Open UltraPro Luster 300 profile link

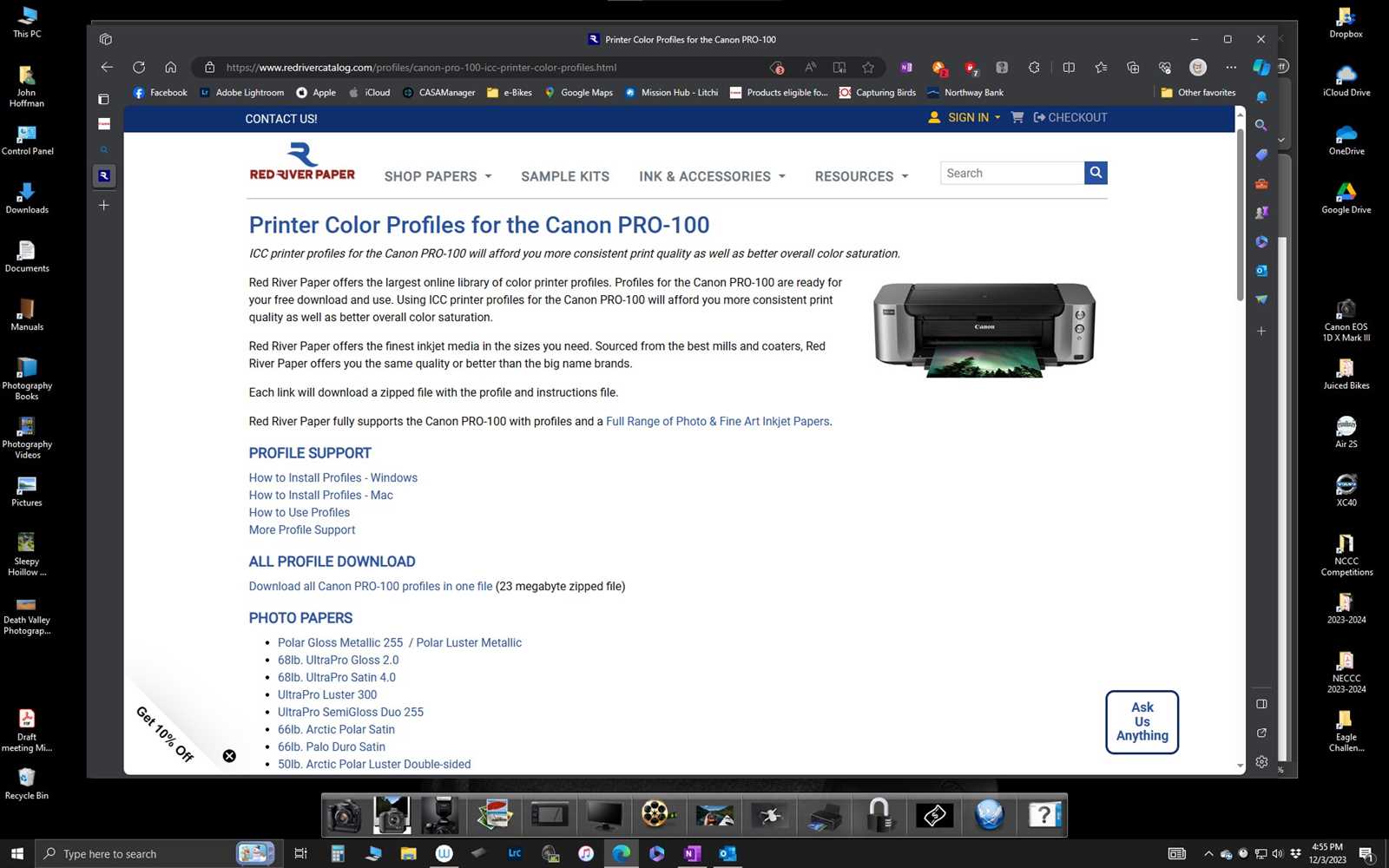[x=327, y=694]
